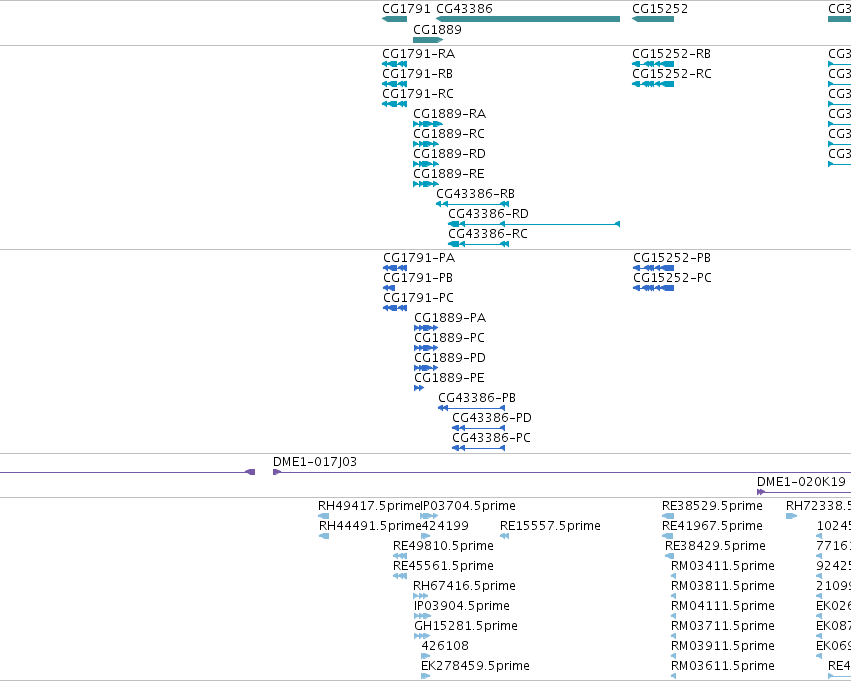Select protein CG15252-PC
This screenshot has height=681, width=851.
click(x=672, y=278)
